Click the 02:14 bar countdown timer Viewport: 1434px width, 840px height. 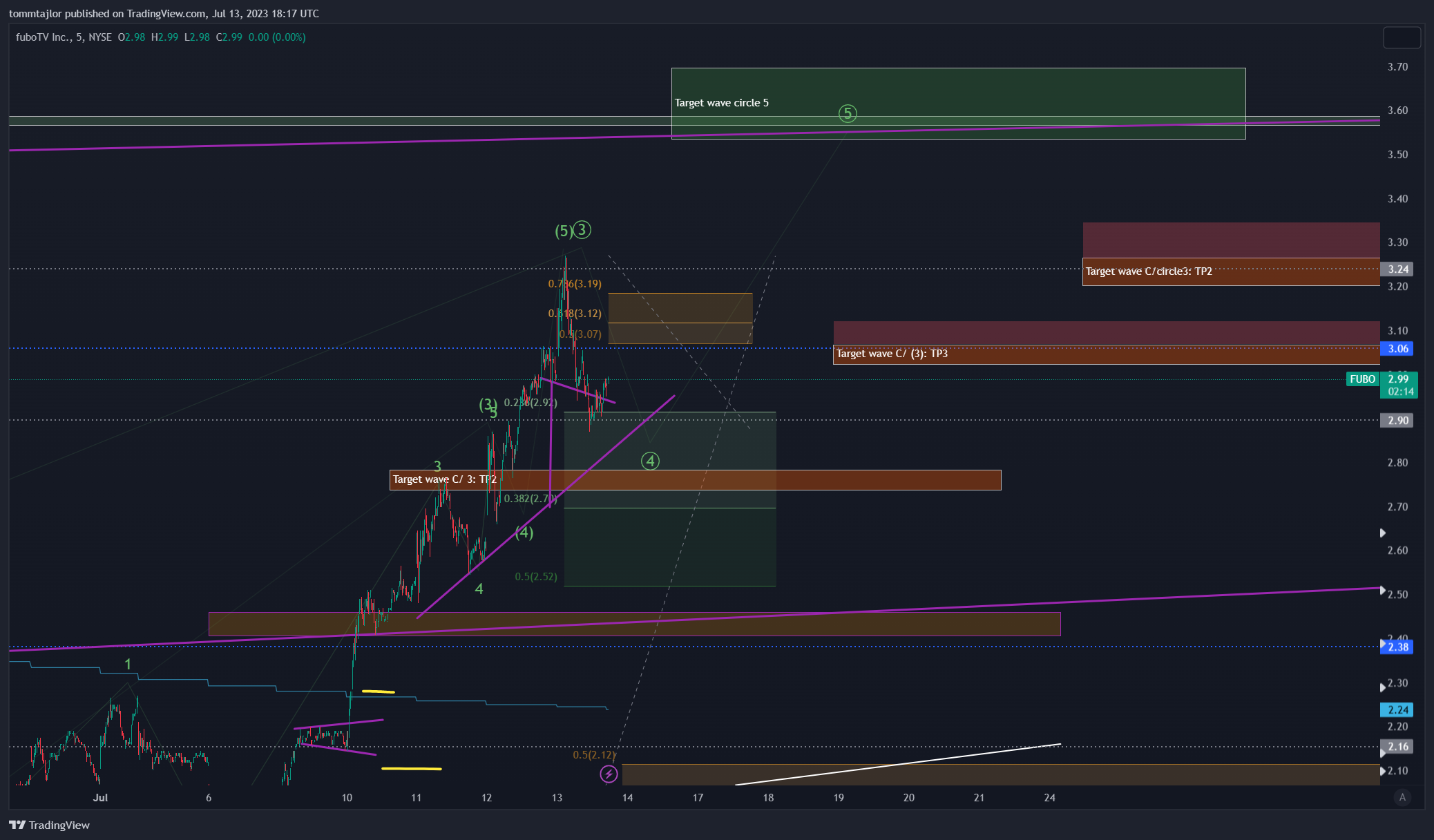click(x=1399, y=392)
